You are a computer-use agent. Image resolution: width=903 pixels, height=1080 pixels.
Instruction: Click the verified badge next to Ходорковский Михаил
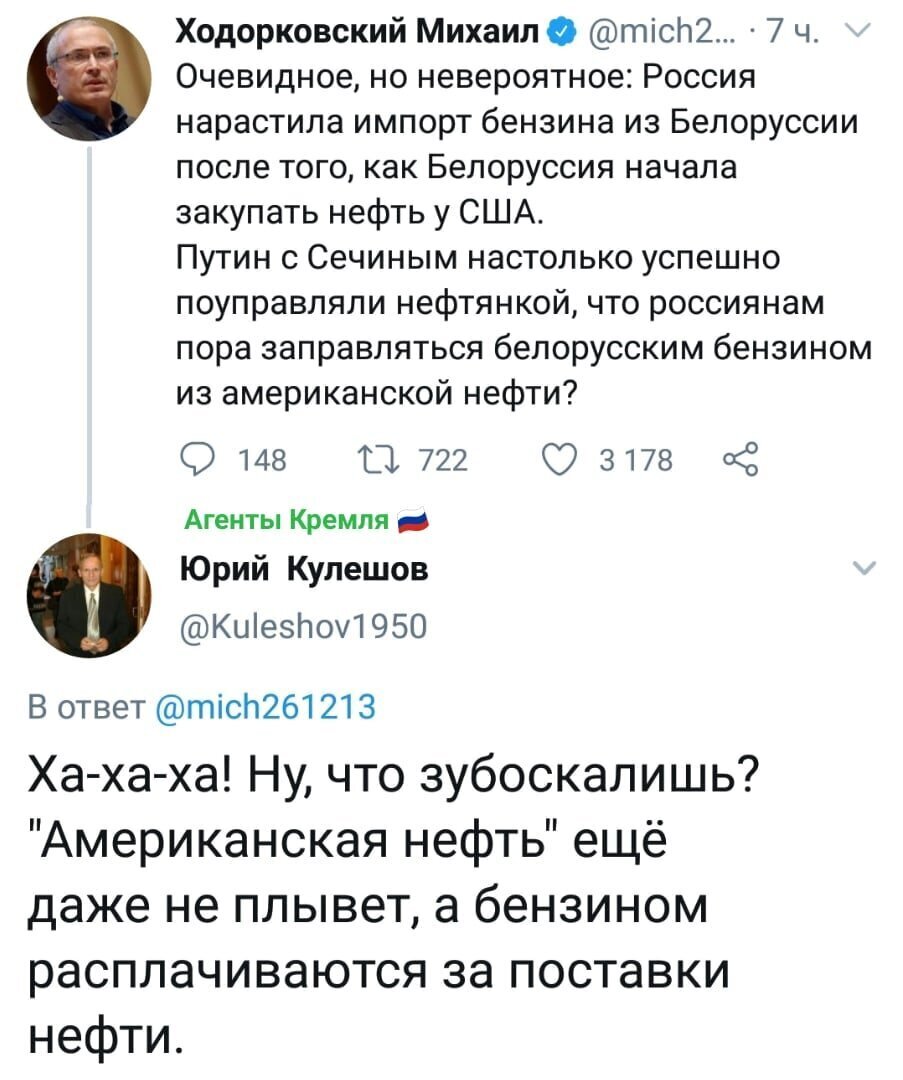click(x=559, y=32)
